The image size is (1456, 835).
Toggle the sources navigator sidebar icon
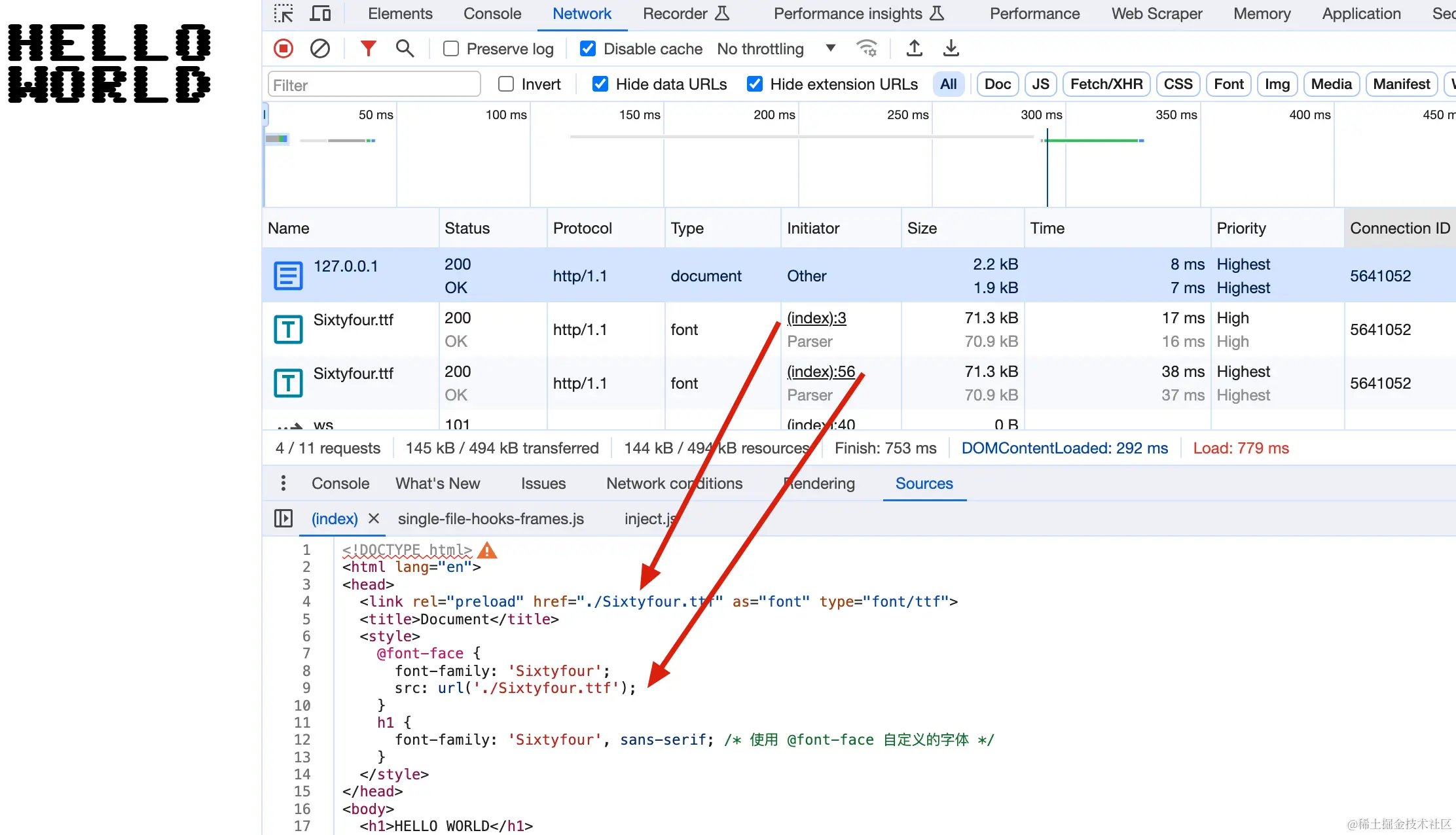[283, 518]
